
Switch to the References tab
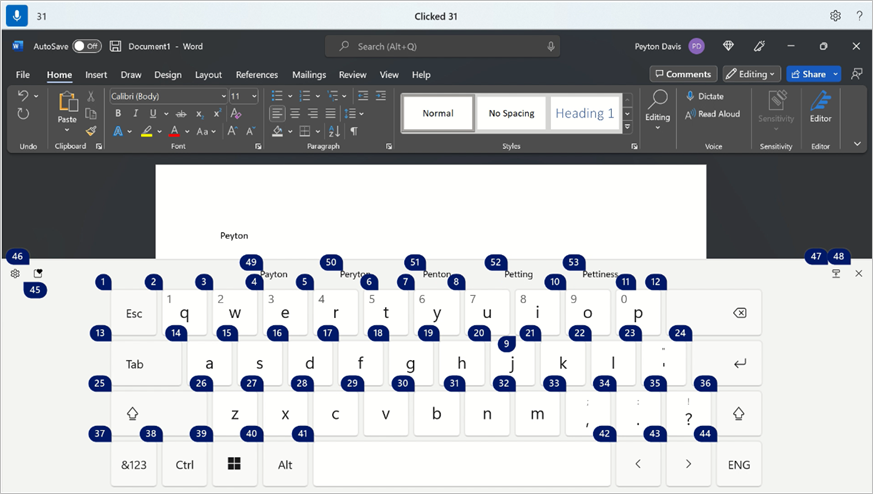[x=257, y=75]
